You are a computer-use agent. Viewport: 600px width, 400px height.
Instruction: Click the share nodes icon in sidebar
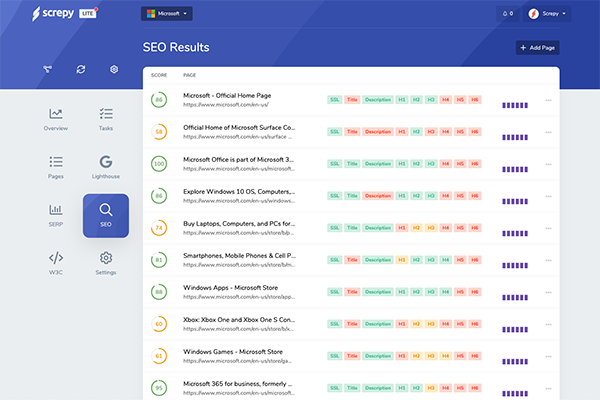click(x=47, y=69)
